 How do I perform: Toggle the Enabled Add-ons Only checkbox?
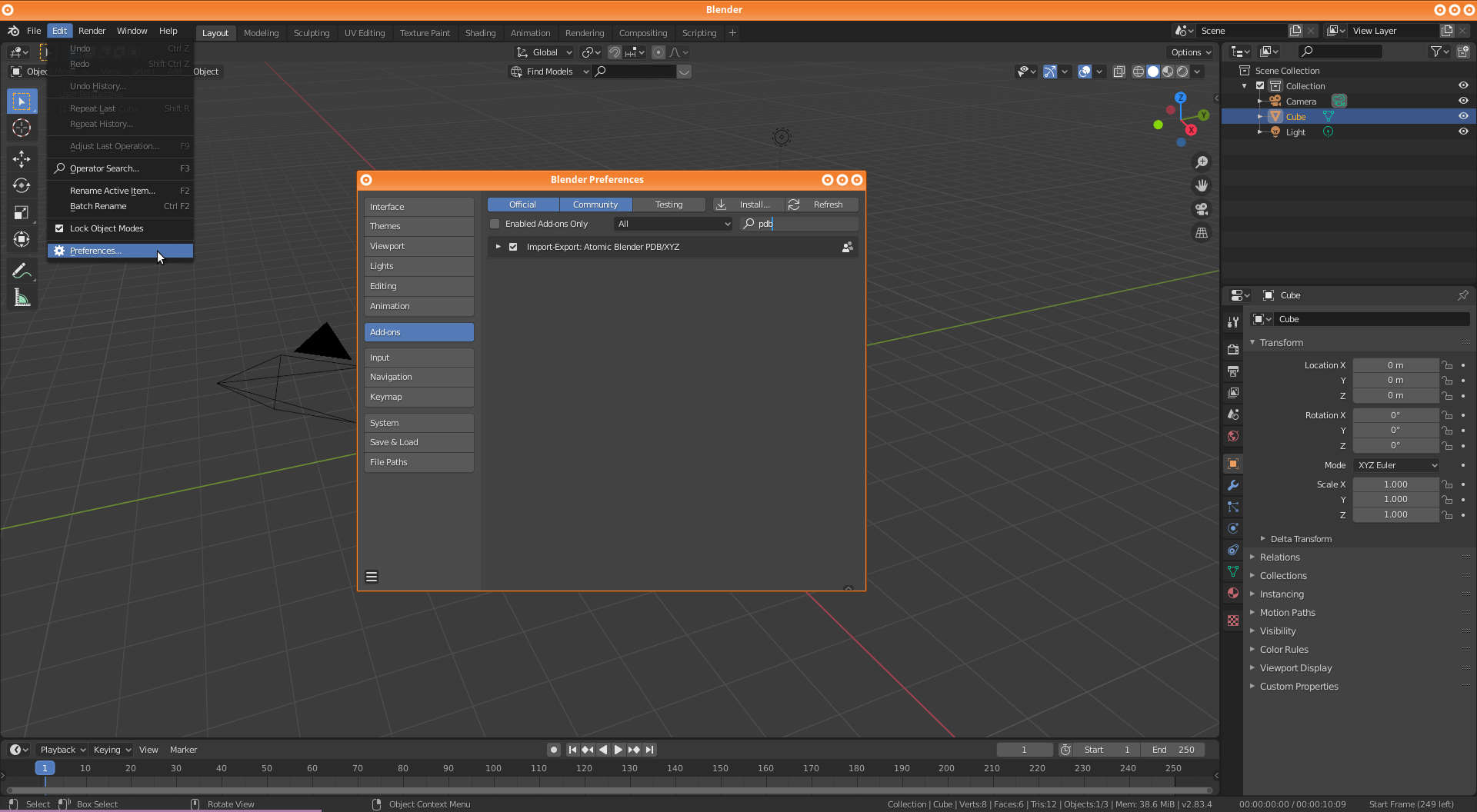tap(495, 224)
